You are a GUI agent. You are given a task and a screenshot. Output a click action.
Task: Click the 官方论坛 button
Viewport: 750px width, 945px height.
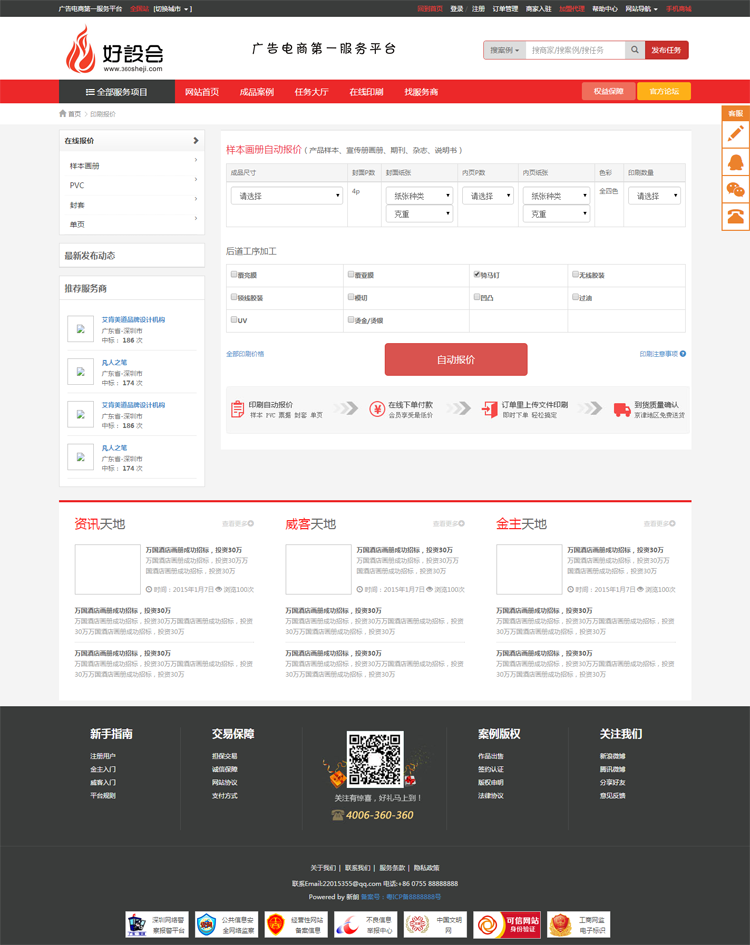pos(664,91)
